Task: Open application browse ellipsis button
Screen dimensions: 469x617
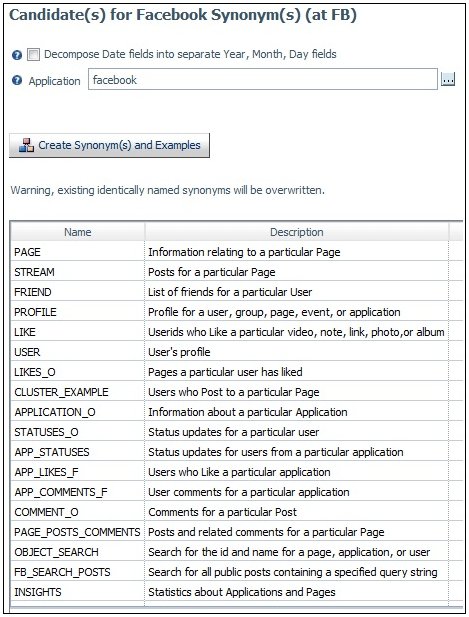Action: (448, 79)
